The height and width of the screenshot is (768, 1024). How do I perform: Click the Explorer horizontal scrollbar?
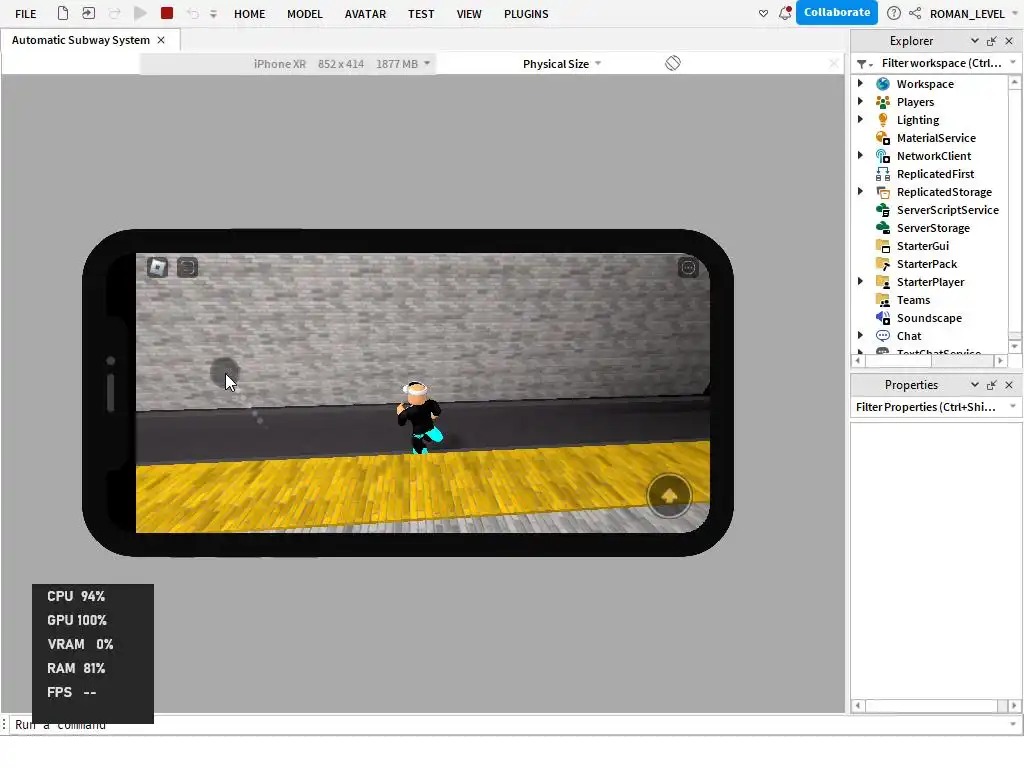click(x=931, y=360)
